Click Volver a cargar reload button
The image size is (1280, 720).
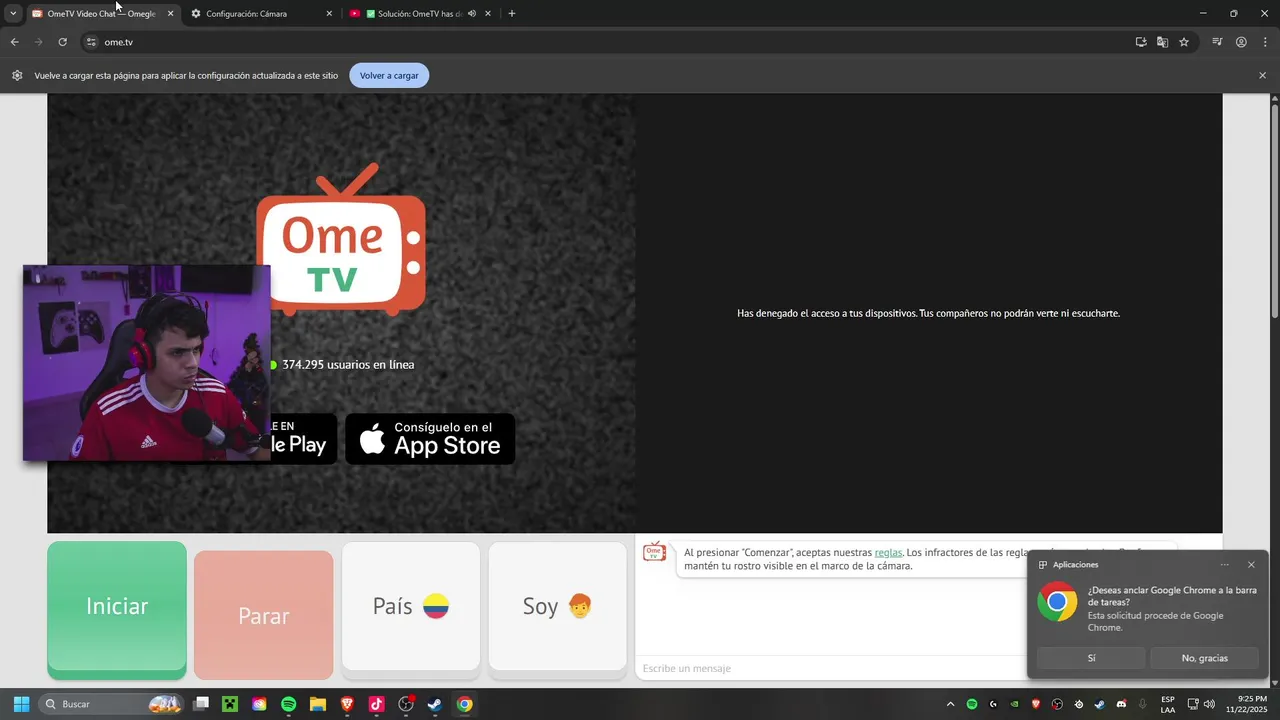pos(389,75)
